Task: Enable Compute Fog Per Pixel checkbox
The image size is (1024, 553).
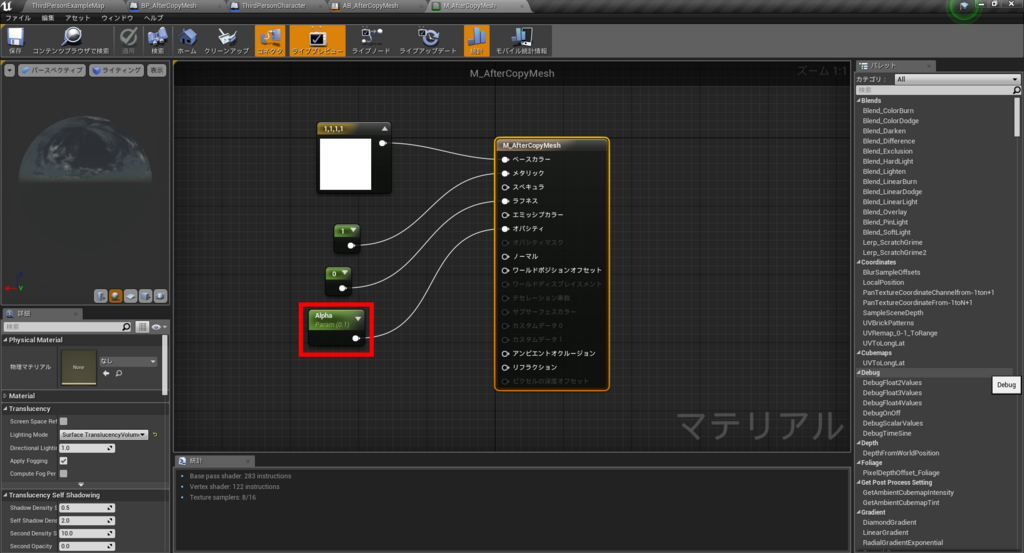Action: point(63,473)
